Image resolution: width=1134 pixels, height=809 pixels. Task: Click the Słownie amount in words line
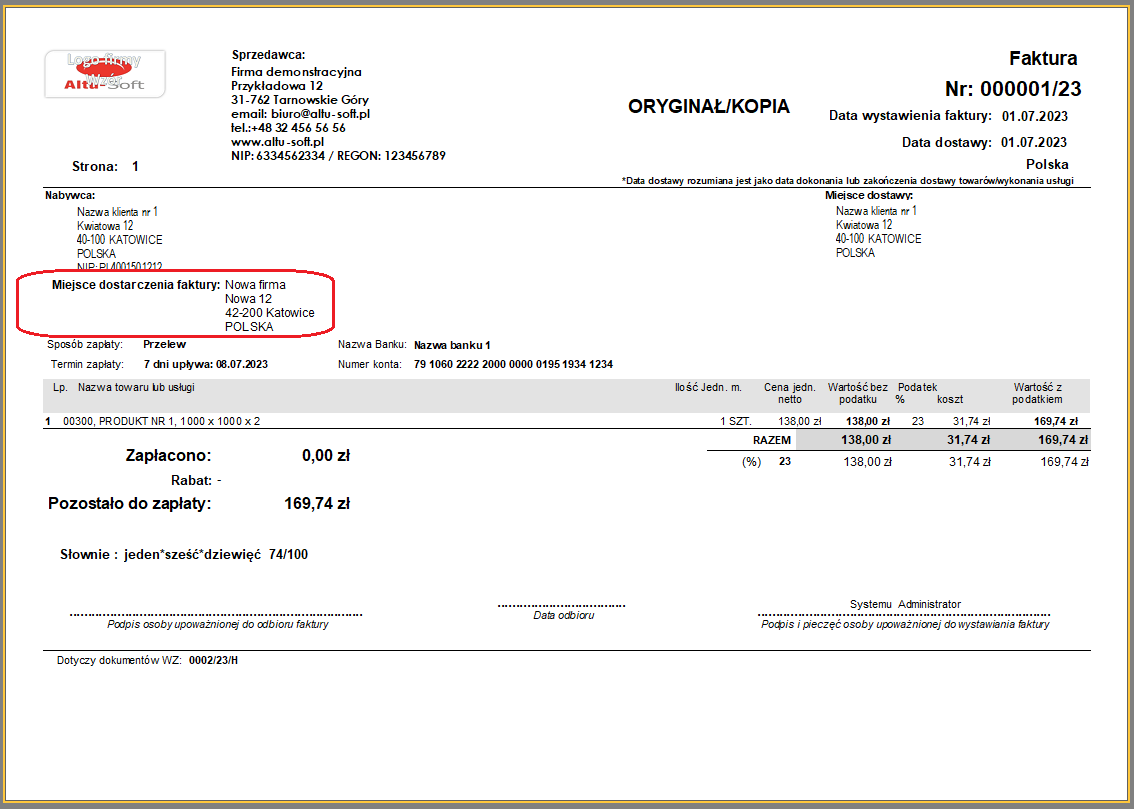(184, 554)
